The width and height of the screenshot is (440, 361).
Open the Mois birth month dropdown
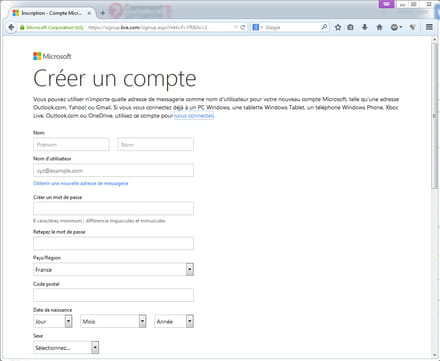coord(113,321)
